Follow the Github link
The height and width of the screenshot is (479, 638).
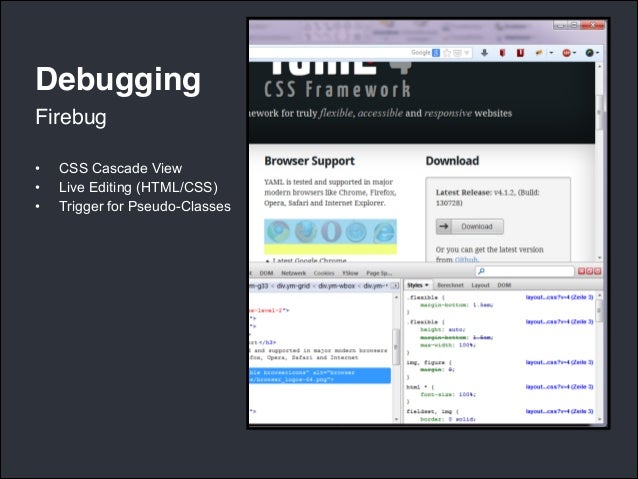point(466,260)
